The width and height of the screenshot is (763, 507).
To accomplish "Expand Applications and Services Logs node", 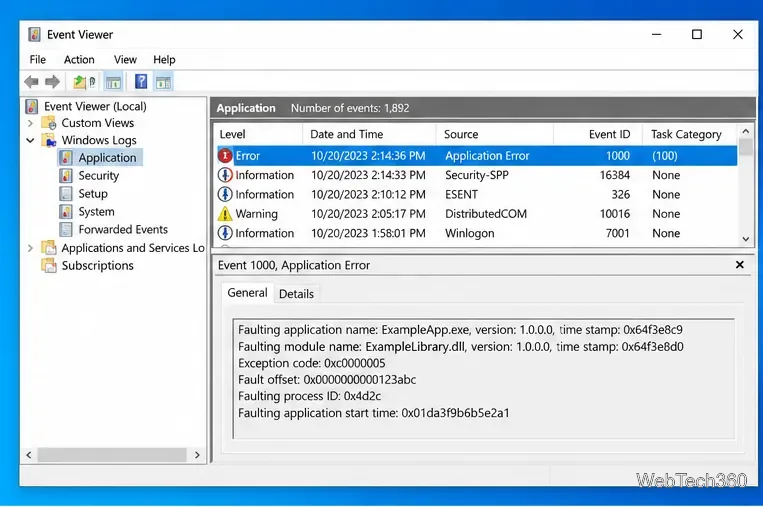I will click(x=30, y=248).
